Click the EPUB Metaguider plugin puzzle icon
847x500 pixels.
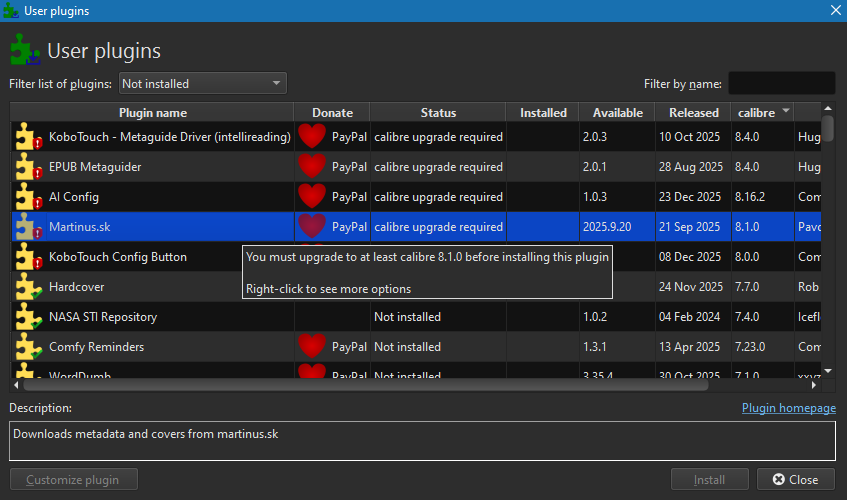[x=28, y=167]
